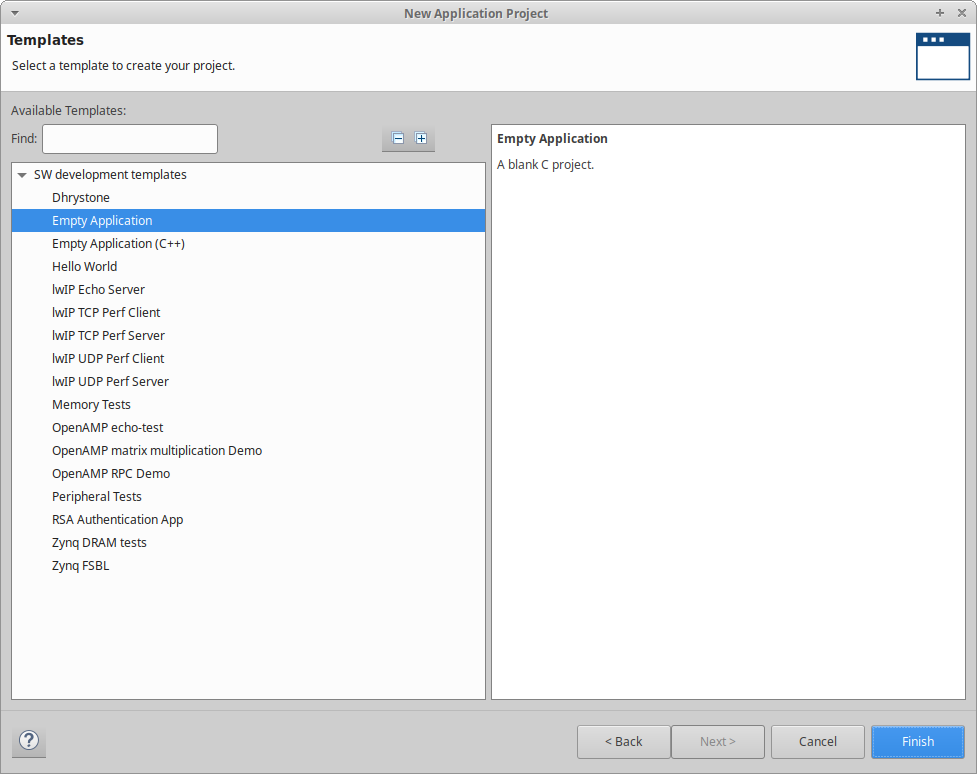This screenshot has width=977, height=774.
Task: Choose OpenAMP matrix multiplication Demo
Action: click(x=157, y=451)
